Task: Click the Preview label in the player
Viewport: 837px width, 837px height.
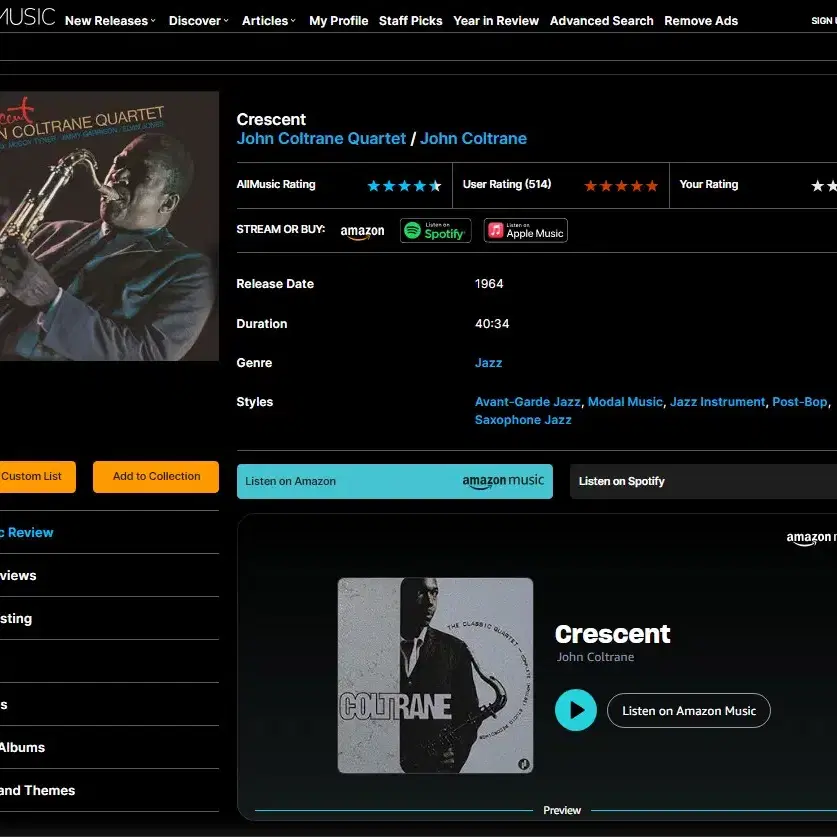Action: click(562, 810)
